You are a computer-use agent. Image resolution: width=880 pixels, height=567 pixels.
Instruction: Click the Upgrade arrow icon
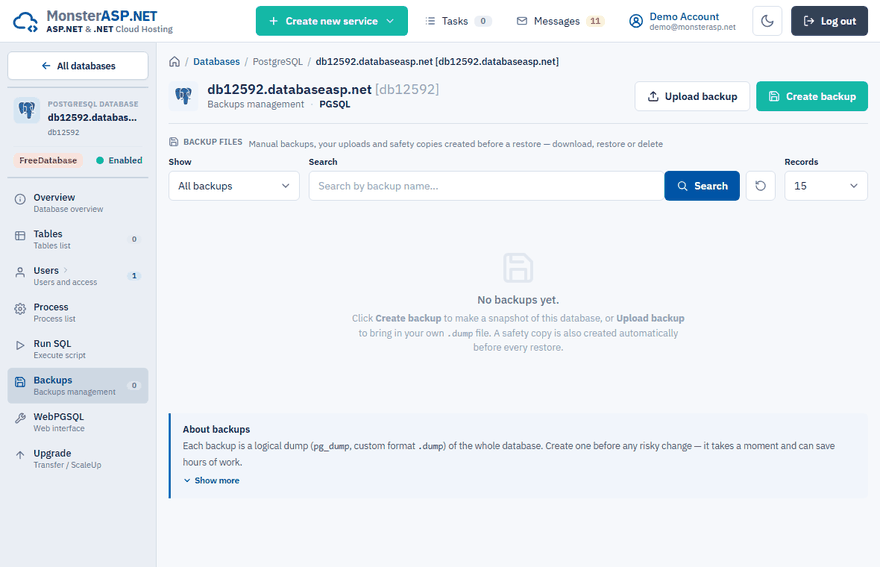[x=20, y=455]
